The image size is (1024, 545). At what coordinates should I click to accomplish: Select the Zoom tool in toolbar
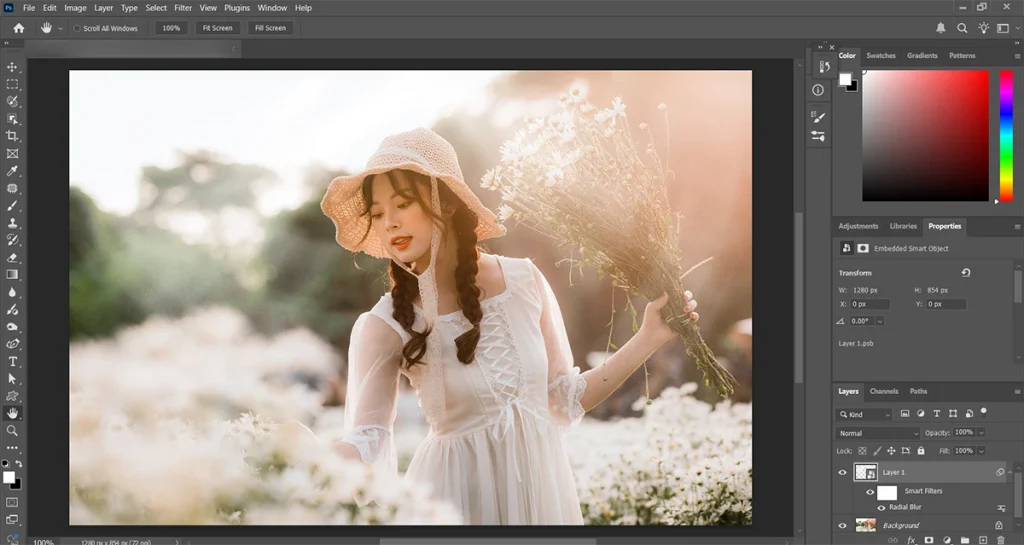[x=13, y=430]
